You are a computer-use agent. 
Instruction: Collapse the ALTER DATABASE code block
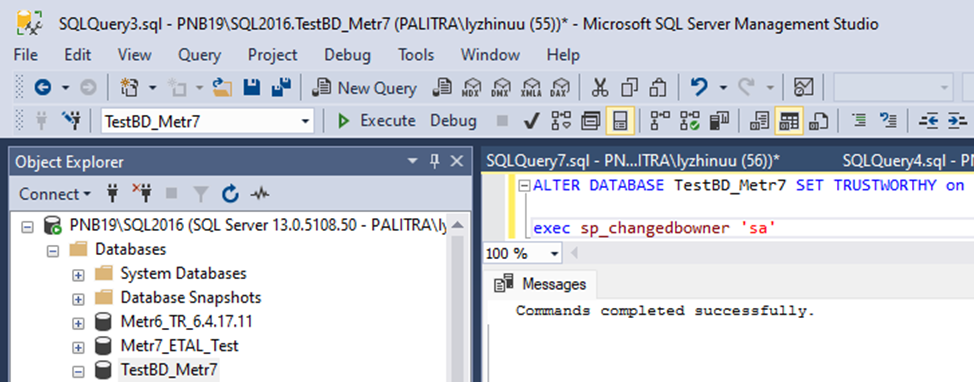pyautogui.click(x=525, y=186)
